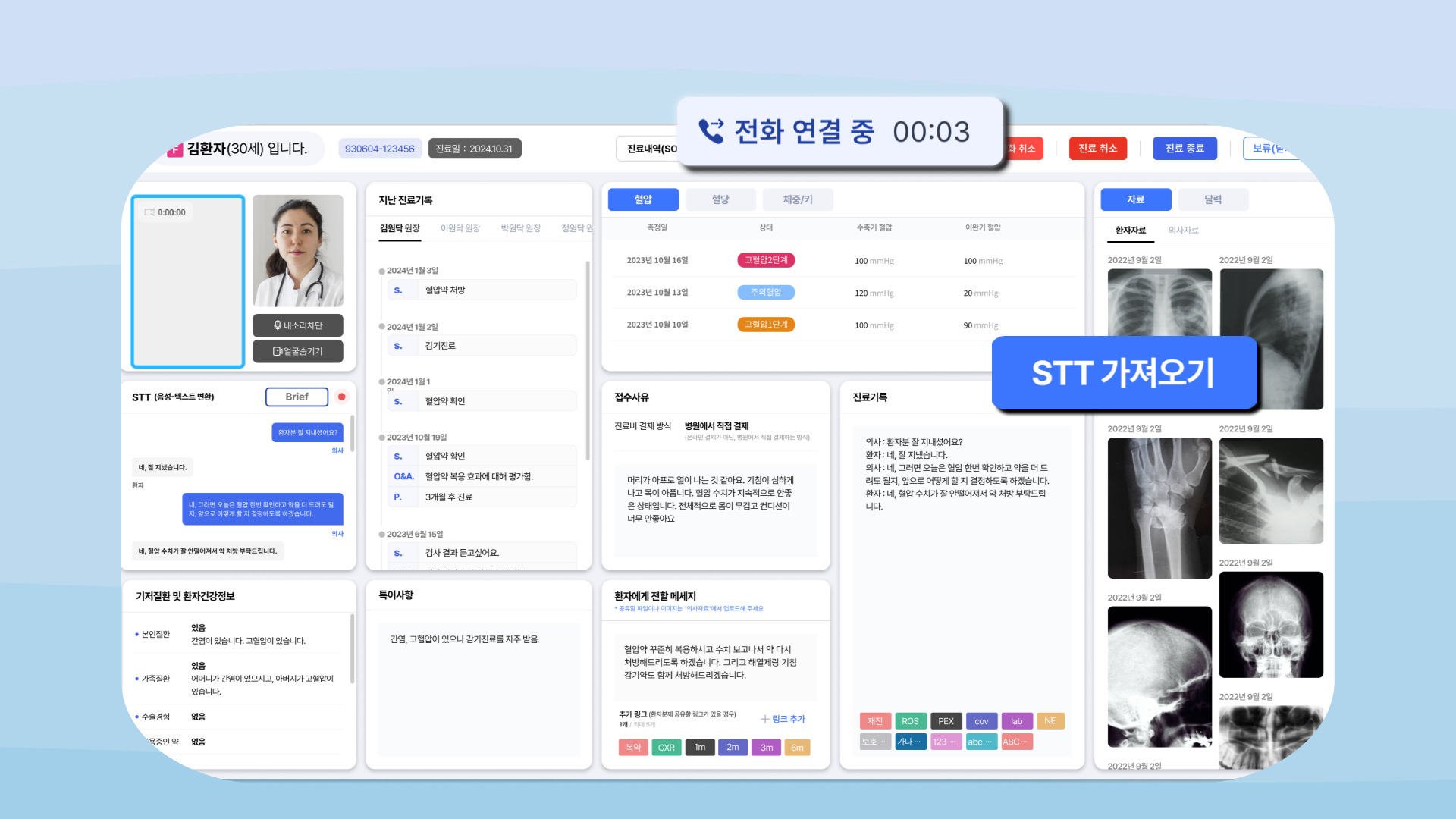Mute microphone with 내소리차단 button
1456x819 pixels.
tap(298, 325)
